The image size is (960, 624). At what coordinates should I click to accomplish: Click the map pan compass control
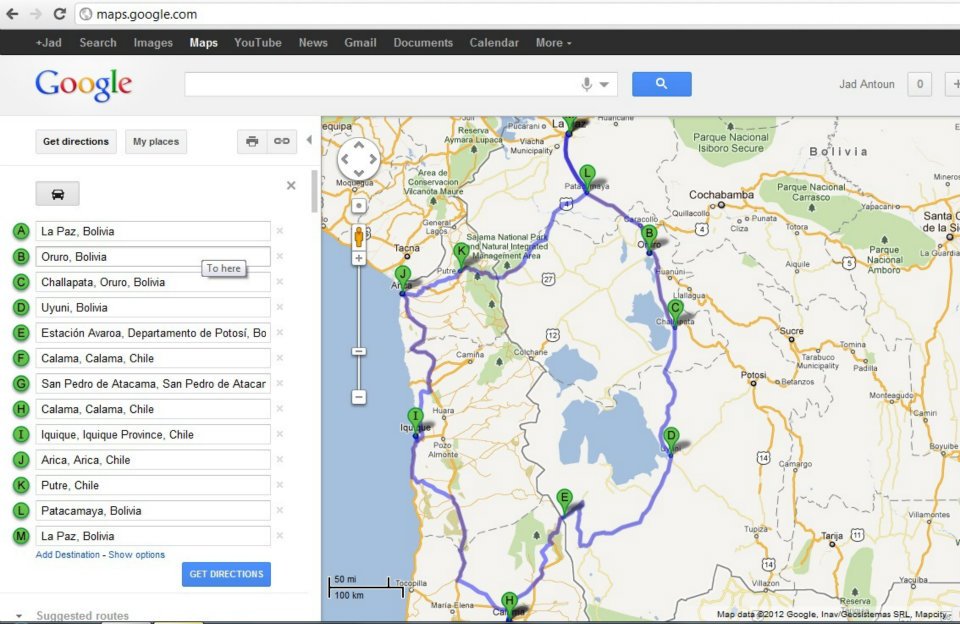[x=358, y=159]
